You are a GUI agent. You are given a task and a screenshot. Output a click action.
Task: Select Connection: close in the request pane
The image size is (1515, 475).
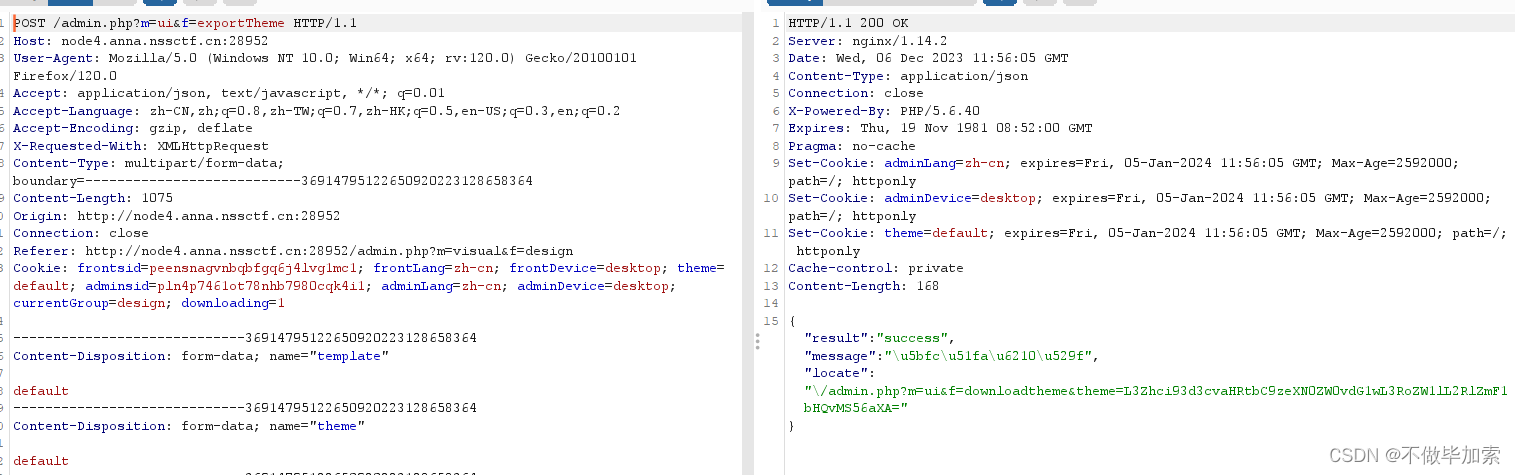81,233
